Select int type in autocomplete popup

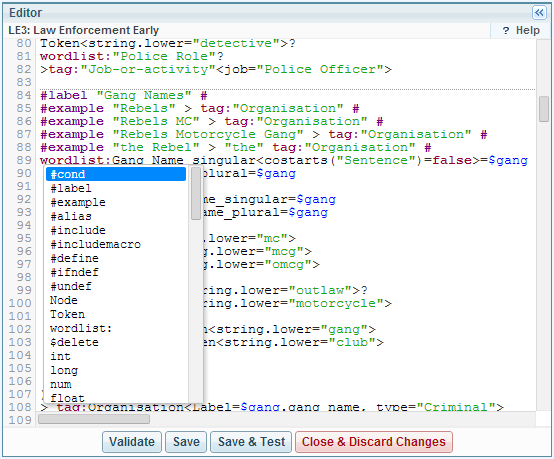coord(116,356)
